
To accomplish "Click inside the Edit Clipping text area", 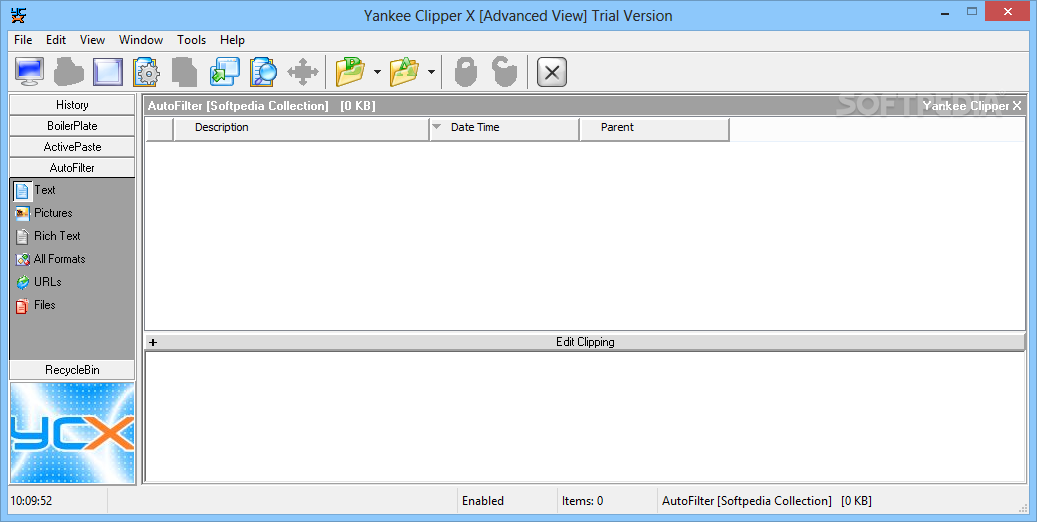I will (585, 417).
